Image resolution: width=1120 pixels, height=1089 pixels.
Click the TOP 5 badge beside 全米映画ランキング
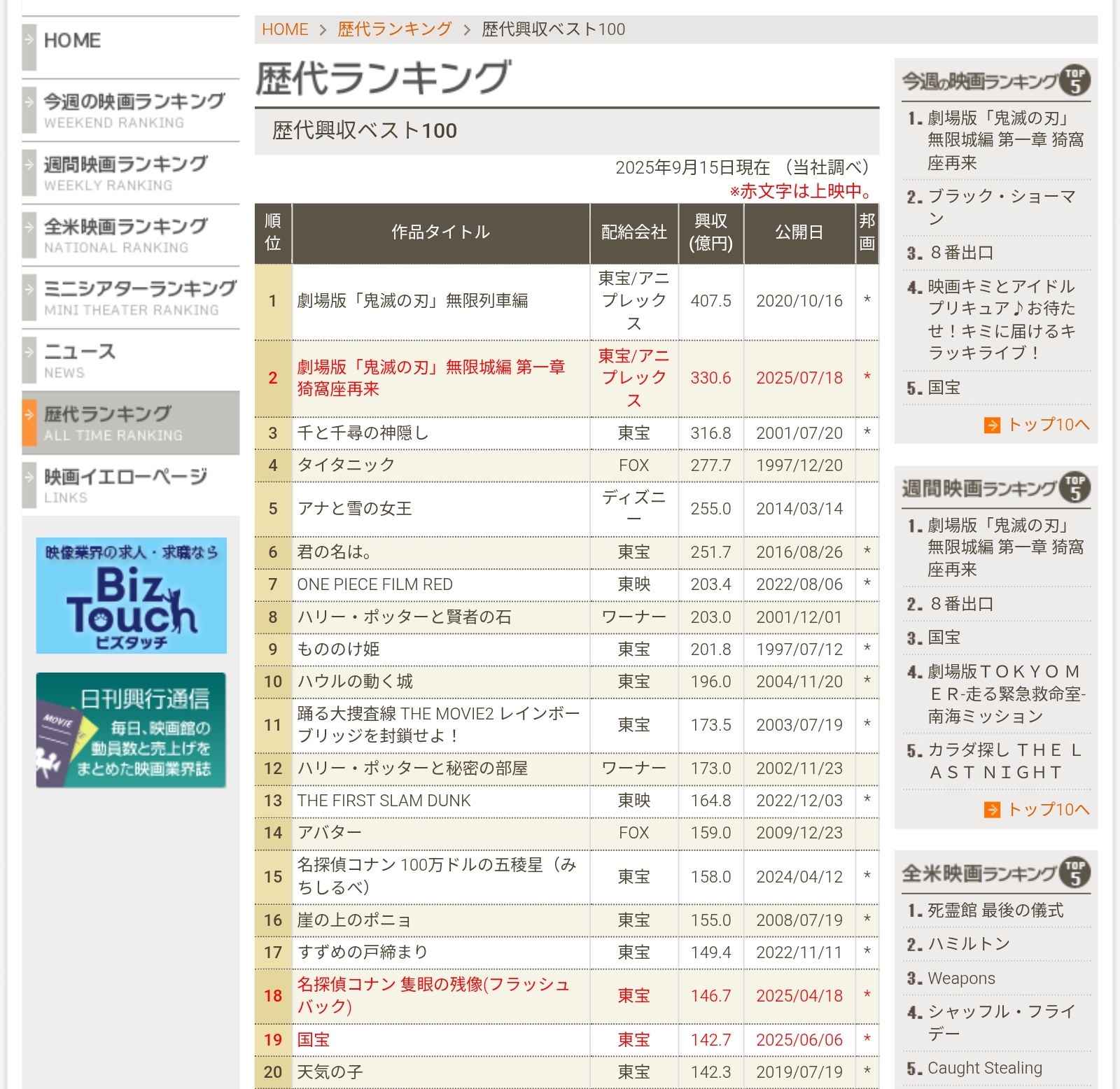coord(1074,873)
